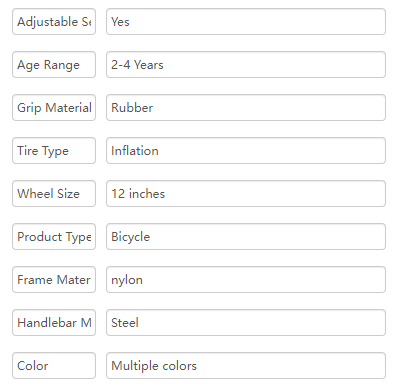
Task: Edit the 'Yes' value field
Action: (x=246, y=22)
